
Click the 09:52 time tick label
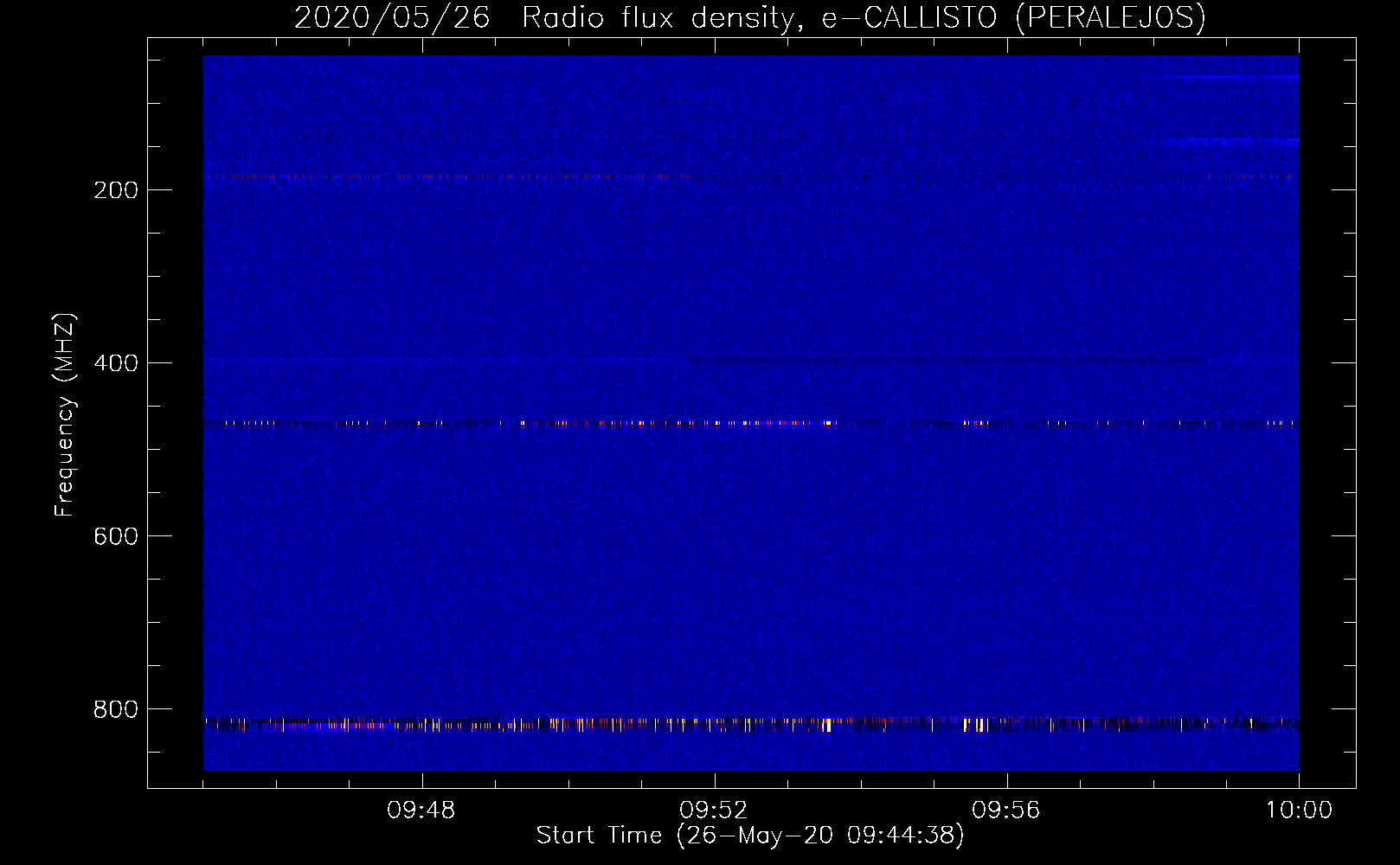714,811
